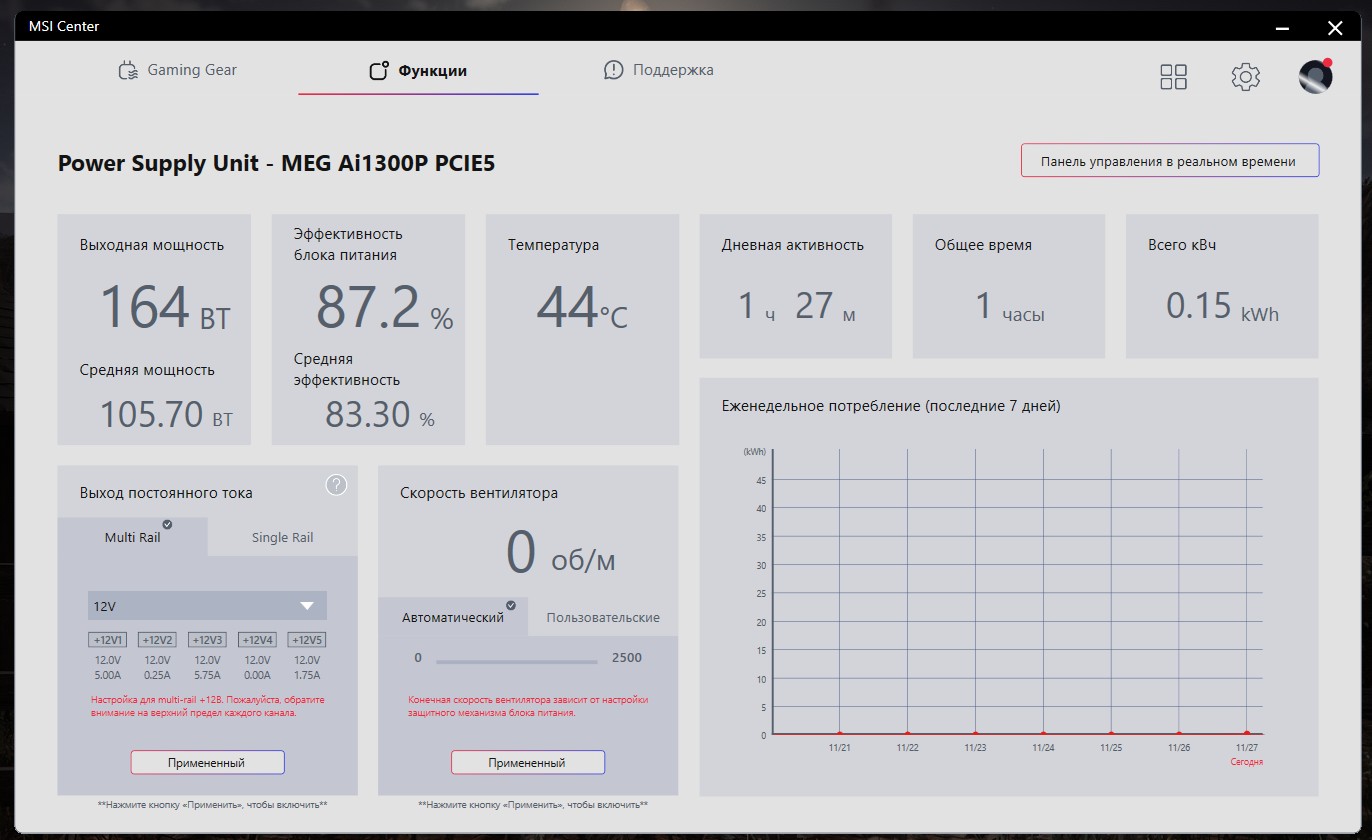Open MSI Center settings gear

[x=1245, y=77]
